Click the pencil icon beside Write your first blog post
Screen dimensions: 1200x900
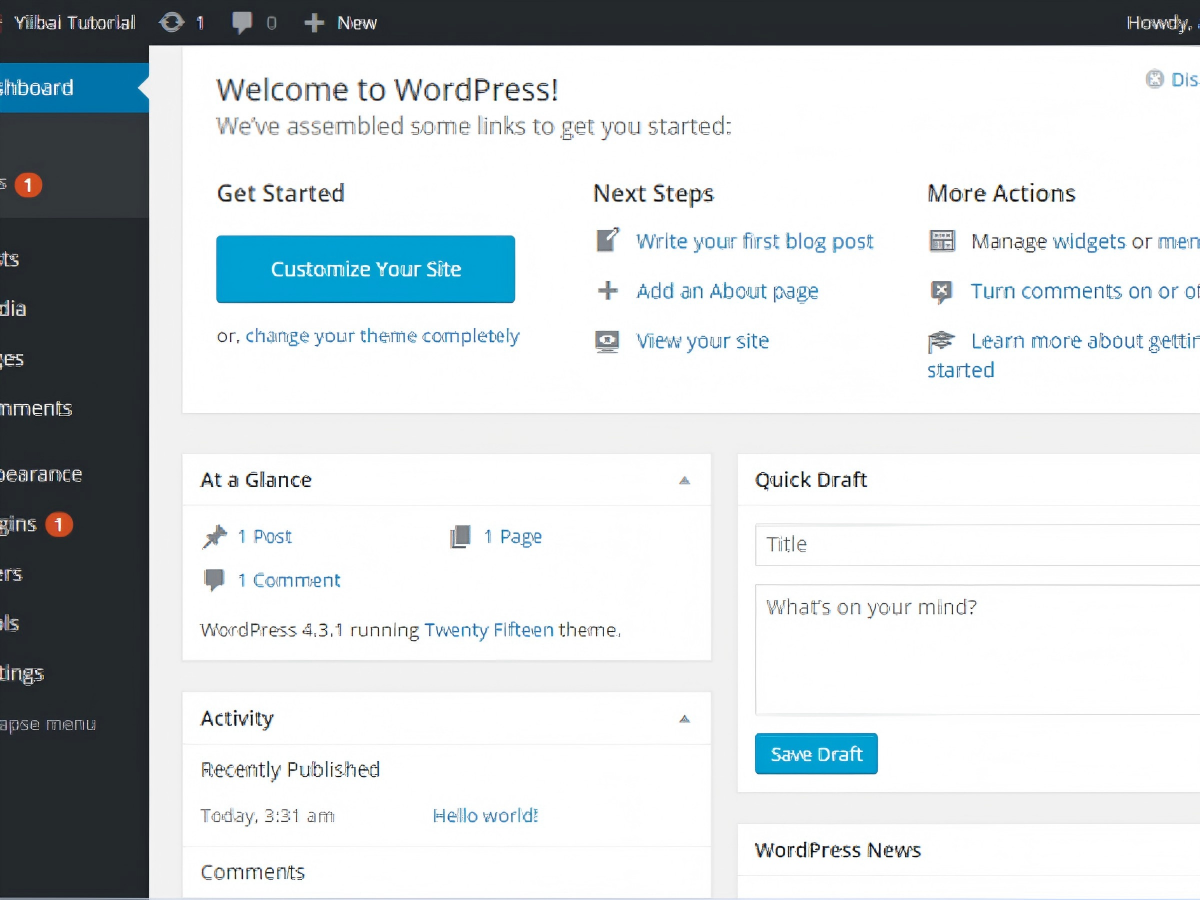(607, 241)
